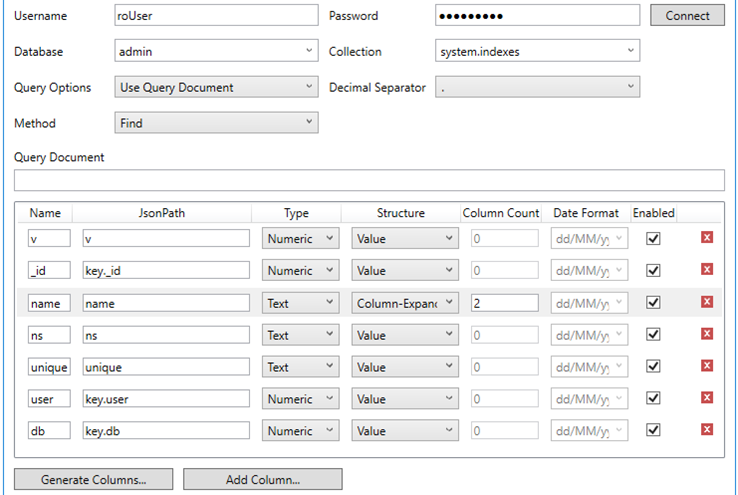
Task: Remove the 'user' column row
Action: (x=706, y=398)
